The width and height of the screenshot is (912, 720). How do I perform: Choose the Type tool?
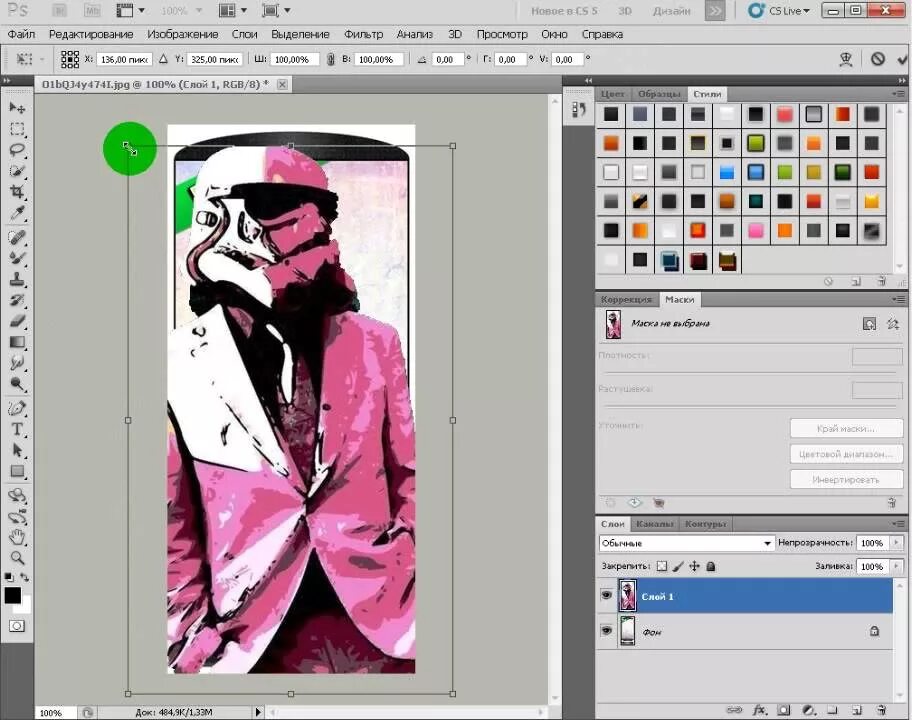click(17, 429)
